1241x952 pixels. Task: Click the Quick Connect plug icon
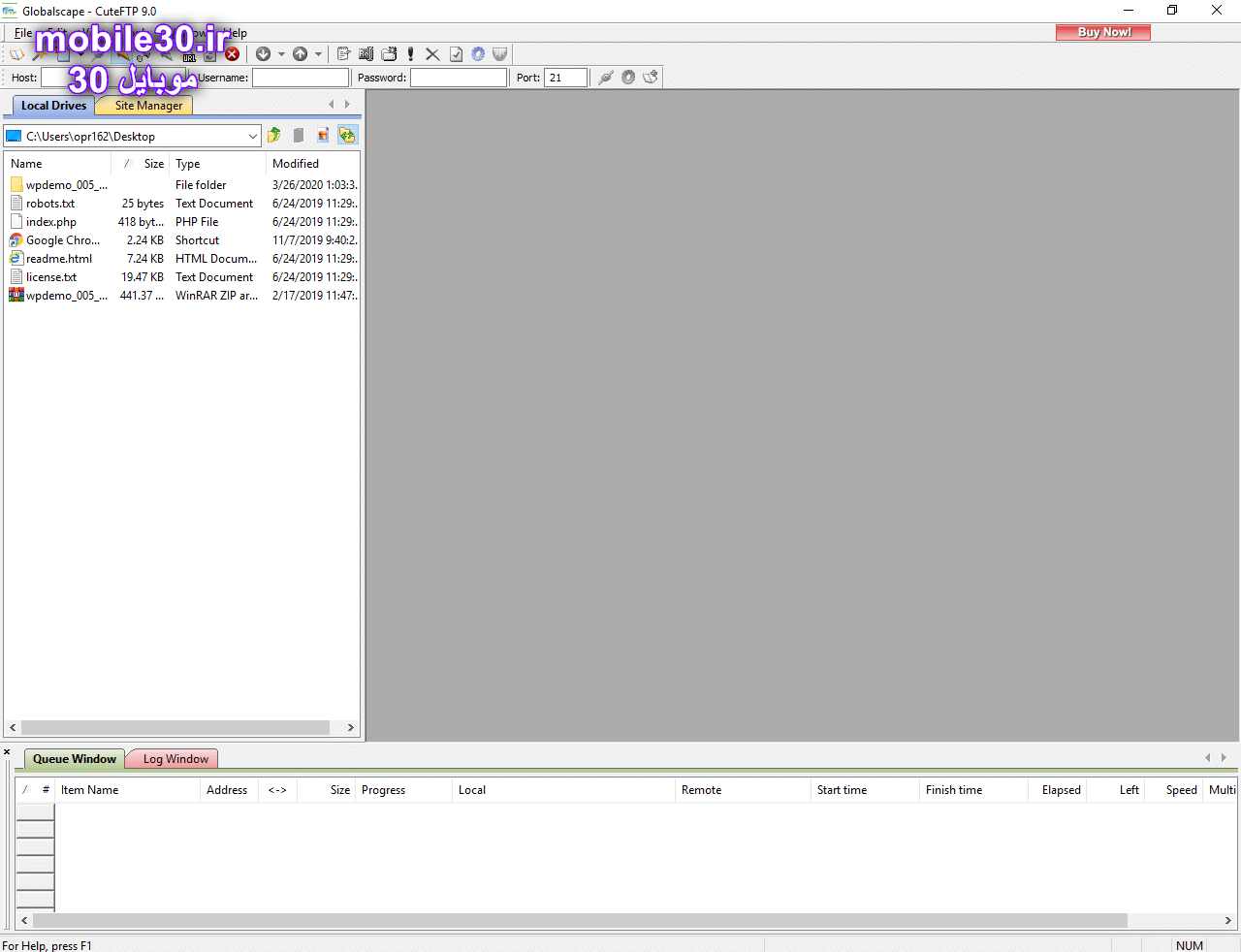606,78
